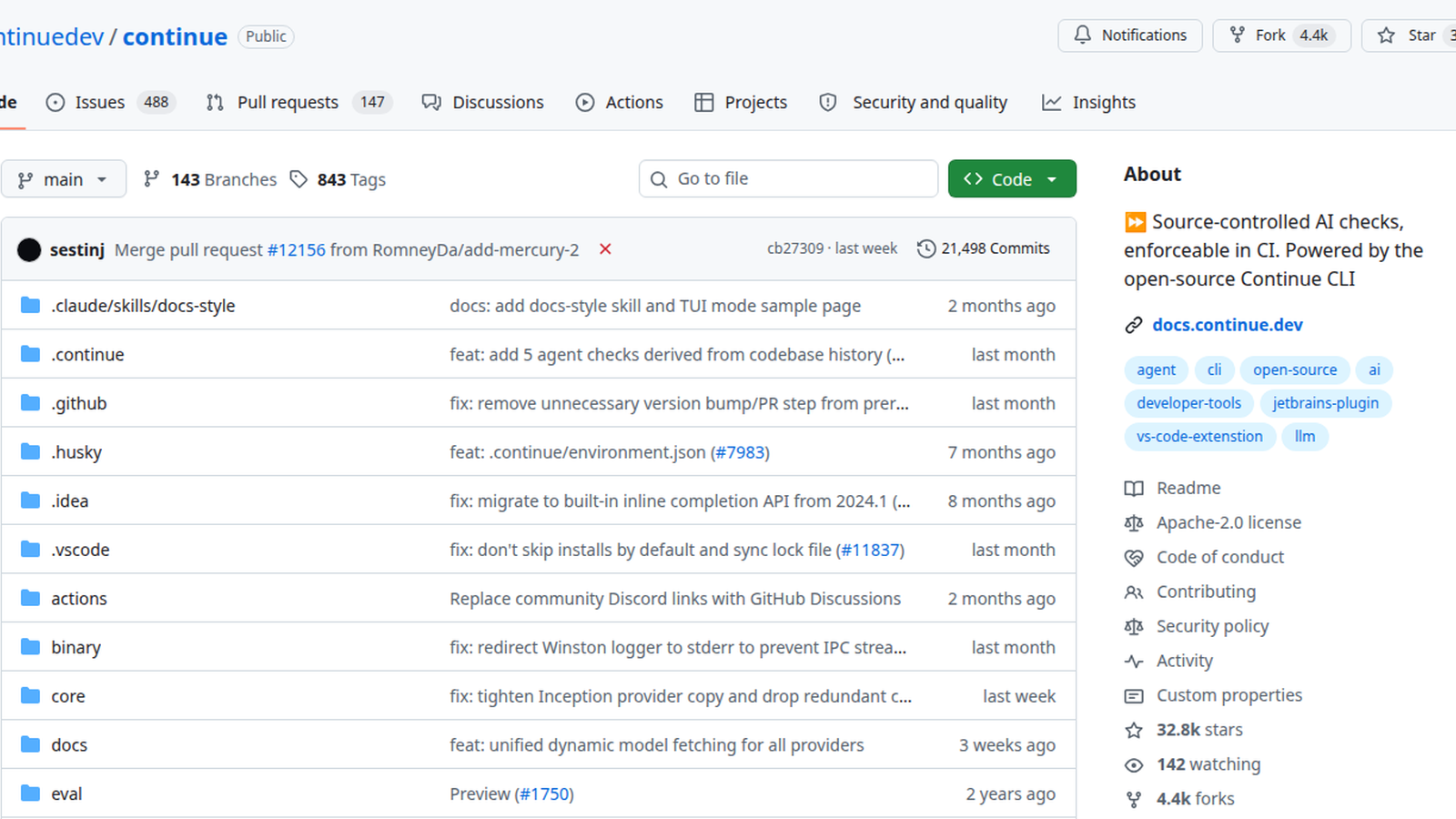This screenshot has width=1456, height=819.
Task: Click the commit history clock icon
Action: point(926,248)
